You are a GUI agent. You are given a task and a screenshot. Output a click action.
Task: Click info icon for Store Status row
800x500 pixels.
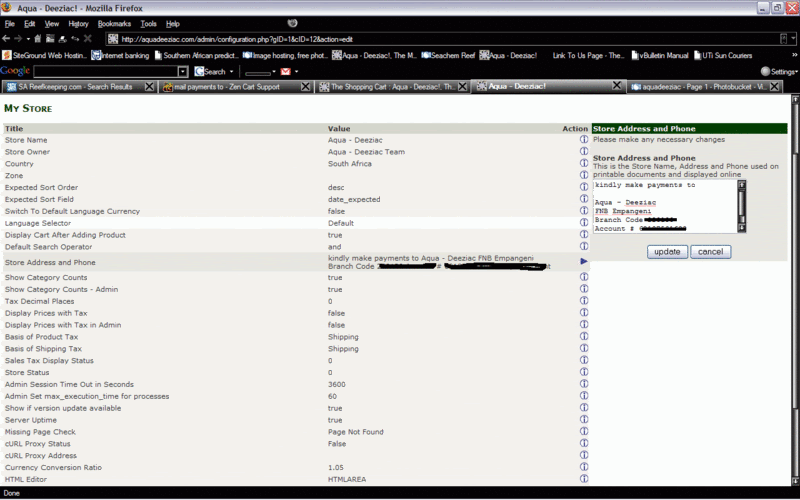coord(584,372)
